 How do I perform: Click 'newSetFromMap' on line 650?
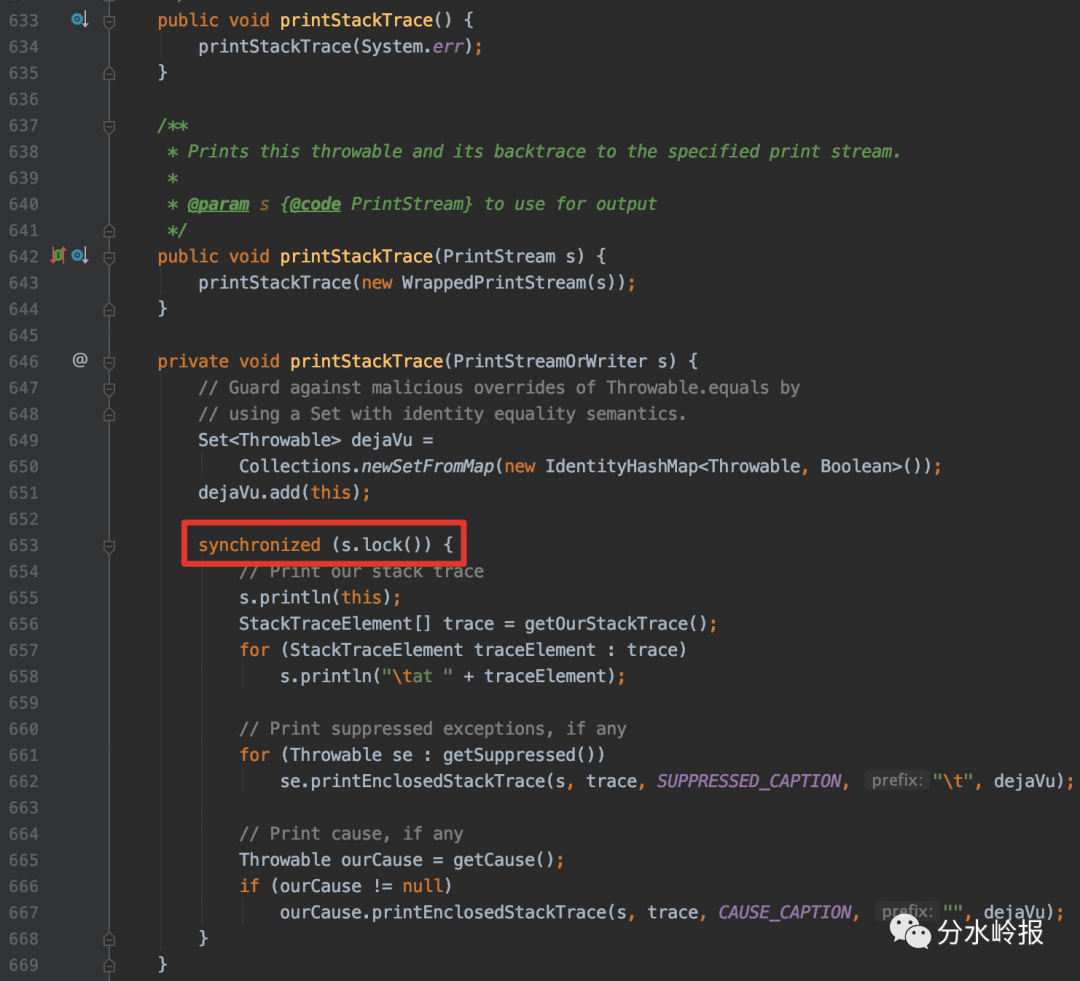point(428,466)
